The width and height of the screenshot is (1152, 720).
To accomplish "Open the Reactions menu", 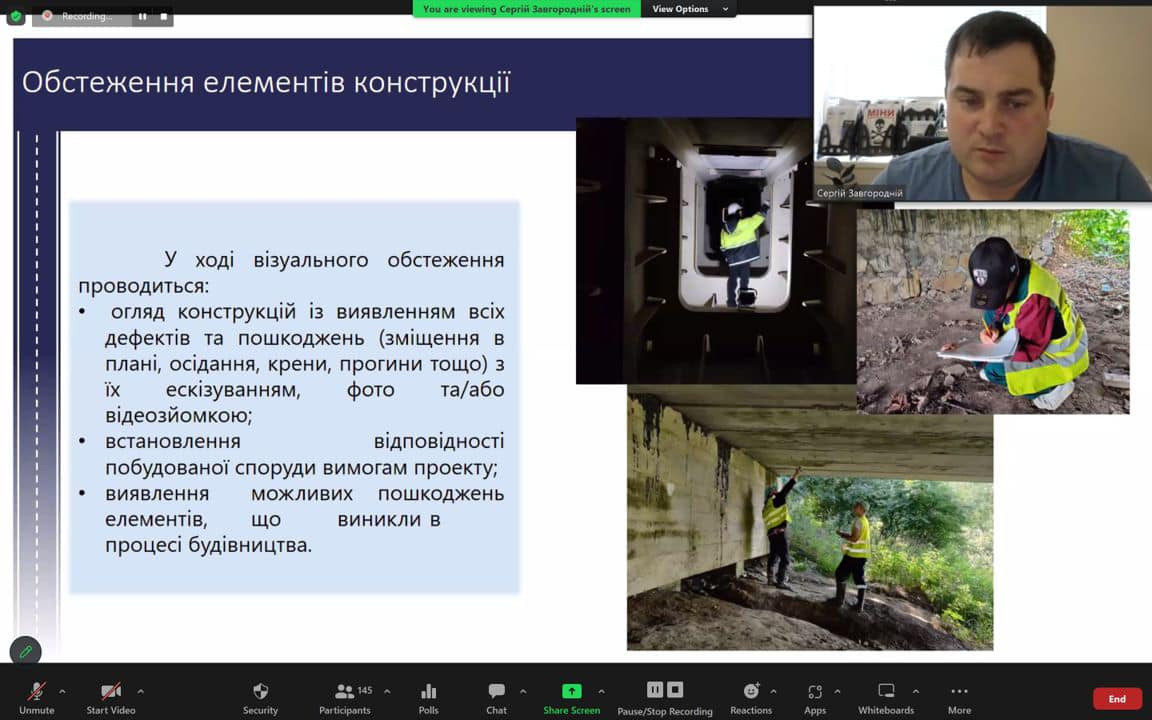I will pos(751,697).
